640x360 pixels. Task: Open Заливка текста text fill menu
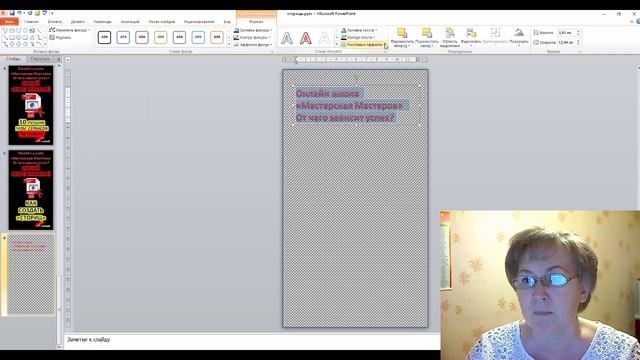coord(359,30)
